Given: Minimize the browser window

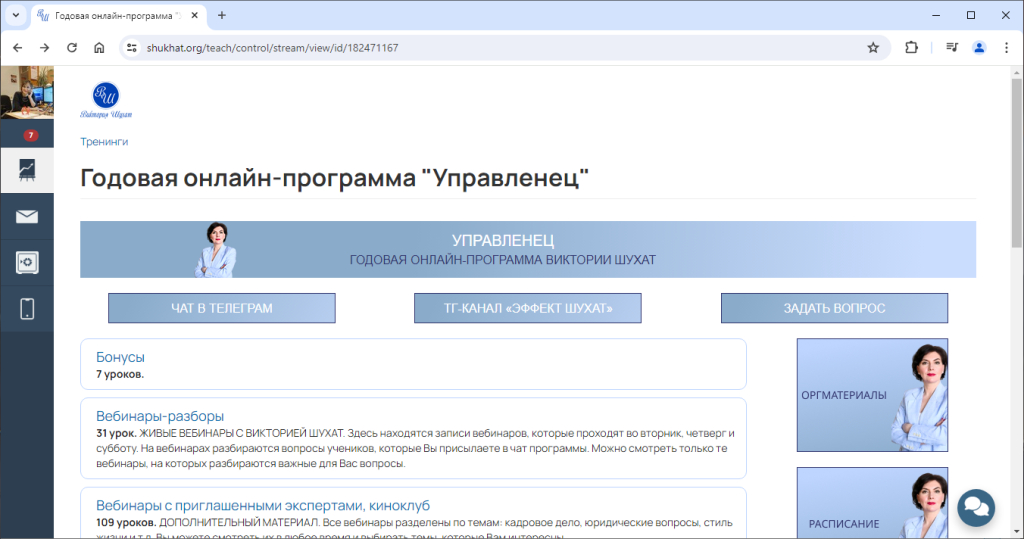Looking at the screenshot, I should 936,15.
